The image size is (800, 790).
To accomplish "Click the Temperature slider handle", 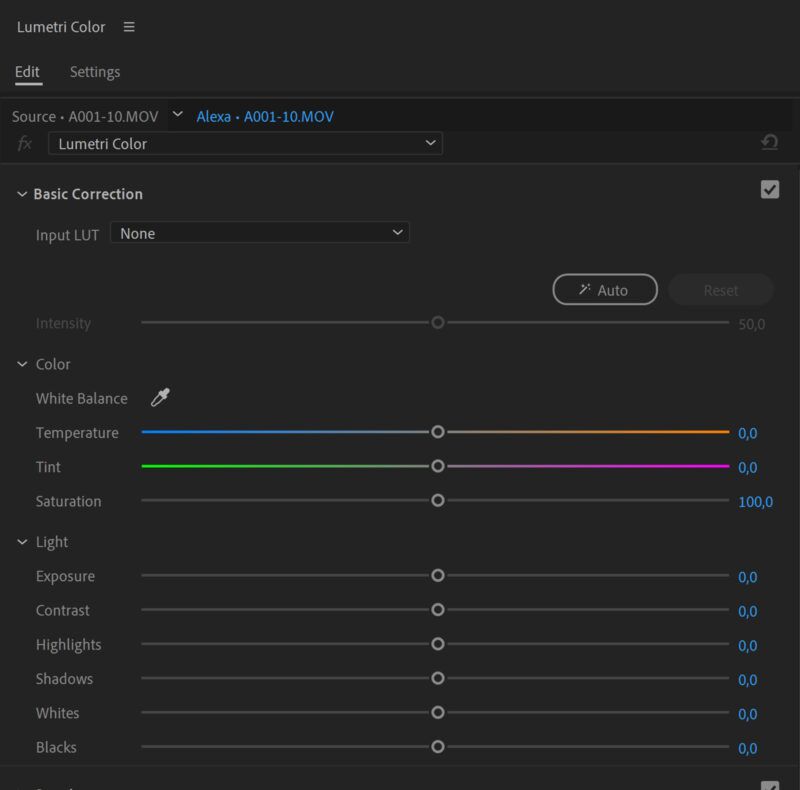I will pyautogui.click(x=437, y=432).
